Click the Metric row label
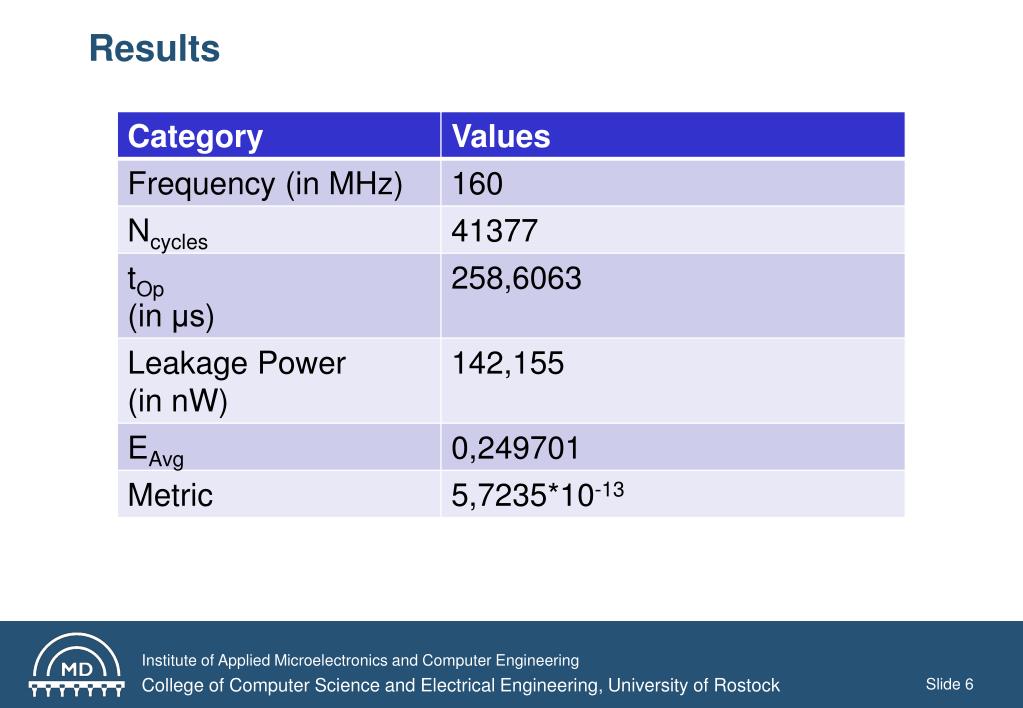This screenshot has height=708, width=1023. [x=170, y=495]
